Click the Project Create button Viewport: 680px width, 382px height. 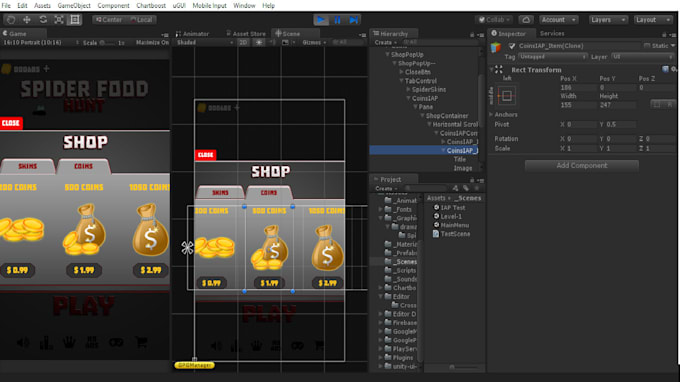click(386, 188)
